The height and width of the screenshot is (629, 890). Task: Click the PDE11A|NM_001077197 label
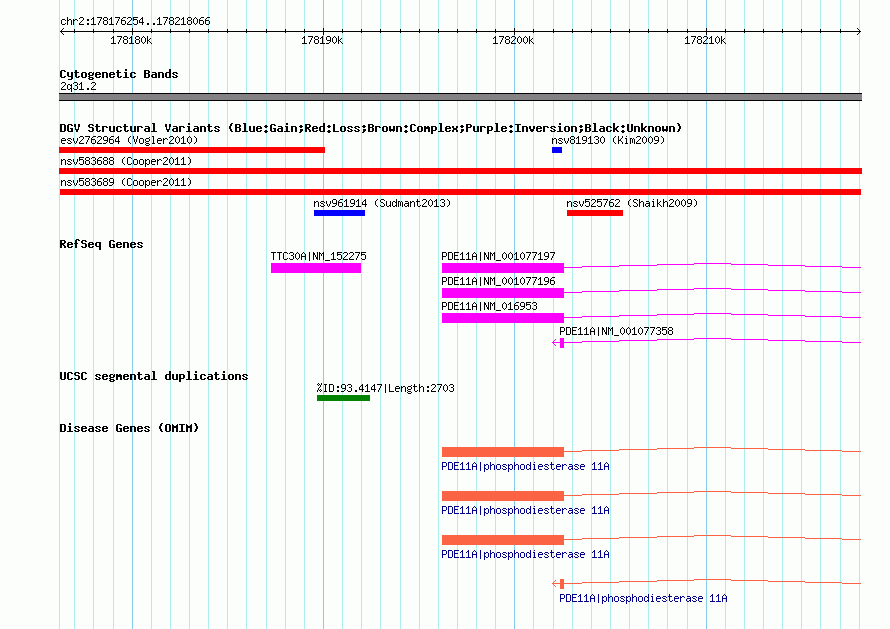coord(498,257)
